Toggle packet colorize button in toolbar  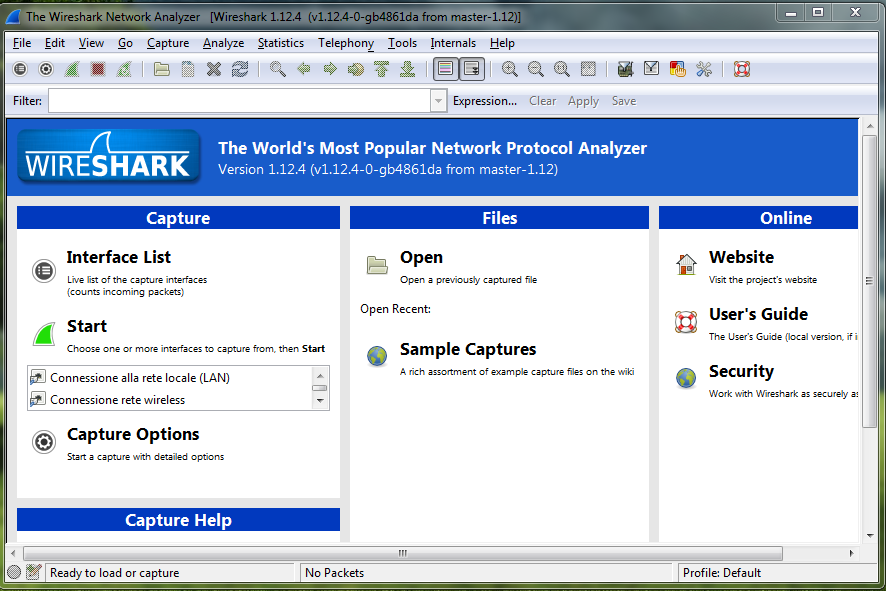(446, 69)
